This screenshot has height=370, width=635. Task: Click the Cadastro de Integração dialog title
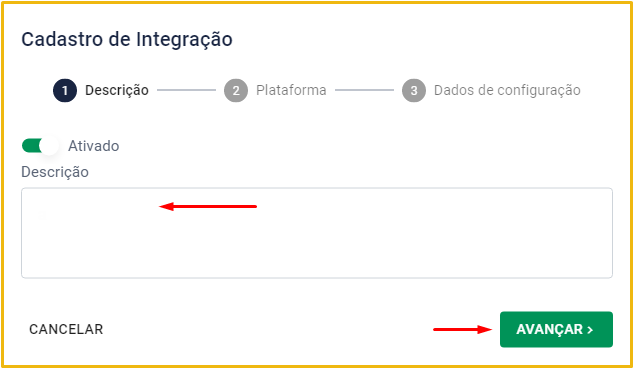[x=127, y=40]
